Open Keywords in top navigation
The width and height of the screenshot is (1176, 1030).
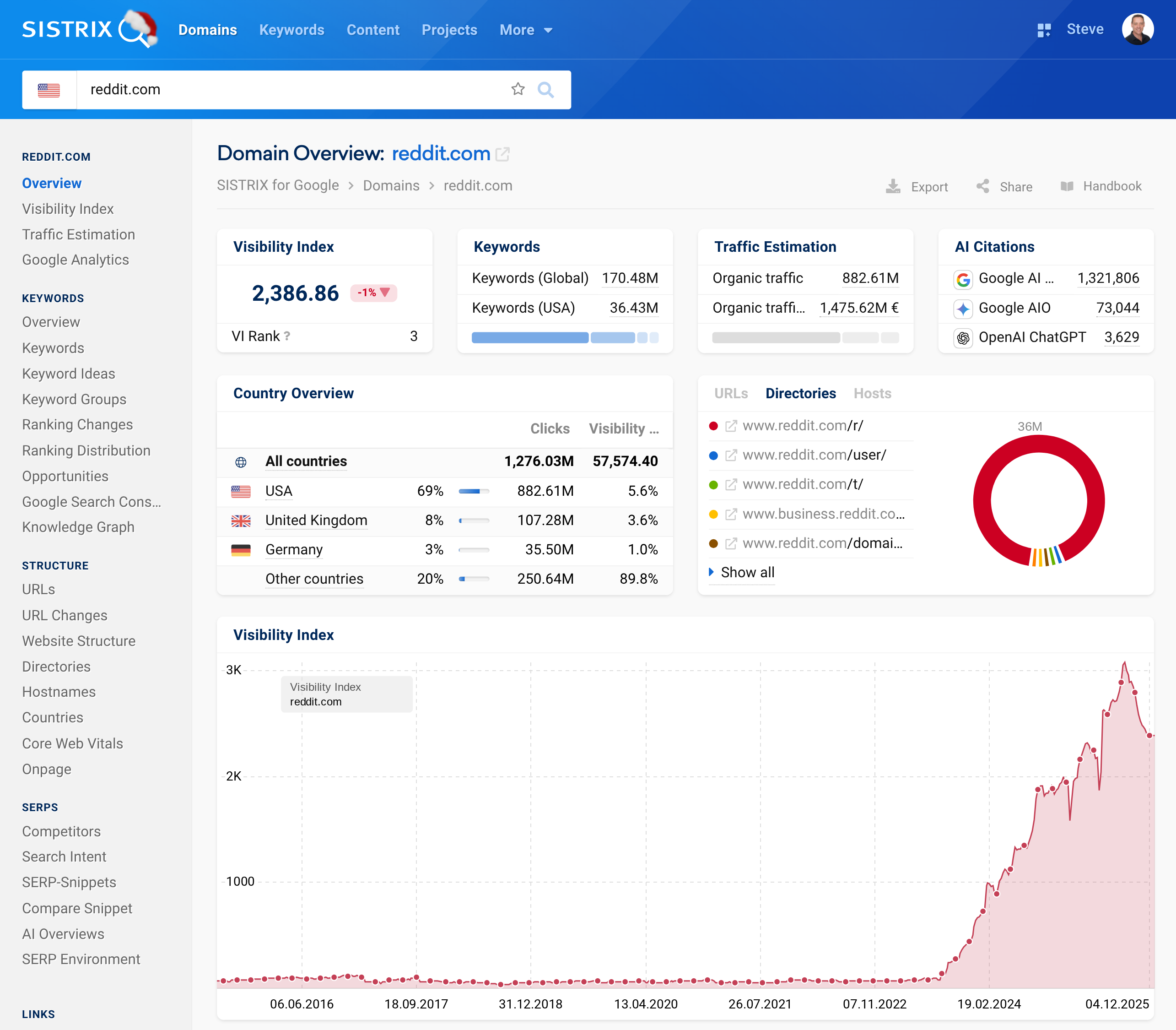coord(291,30)
